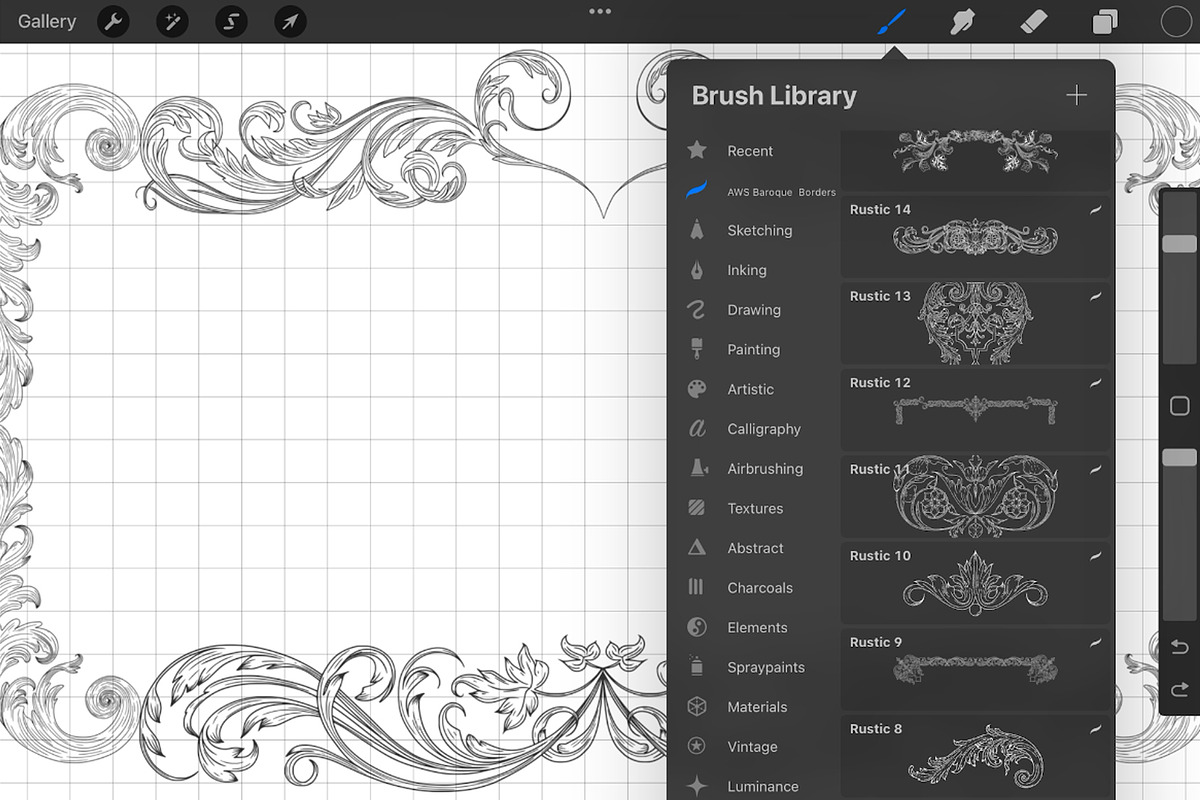Select the Eraser tool
This screenshot has width=1200, height=800.
pyautogui.click(x=1033, y=21)
